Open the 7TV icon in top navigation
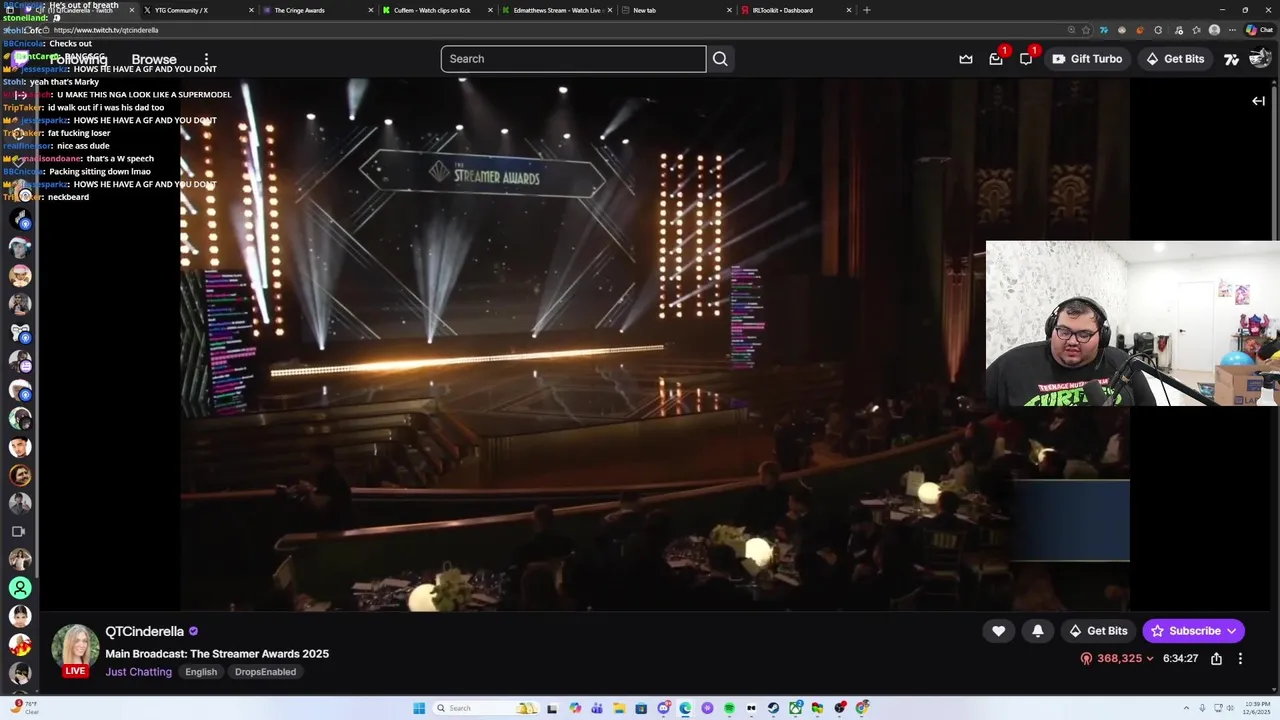Screen dimensions: 1280x720 (1232, 59)
